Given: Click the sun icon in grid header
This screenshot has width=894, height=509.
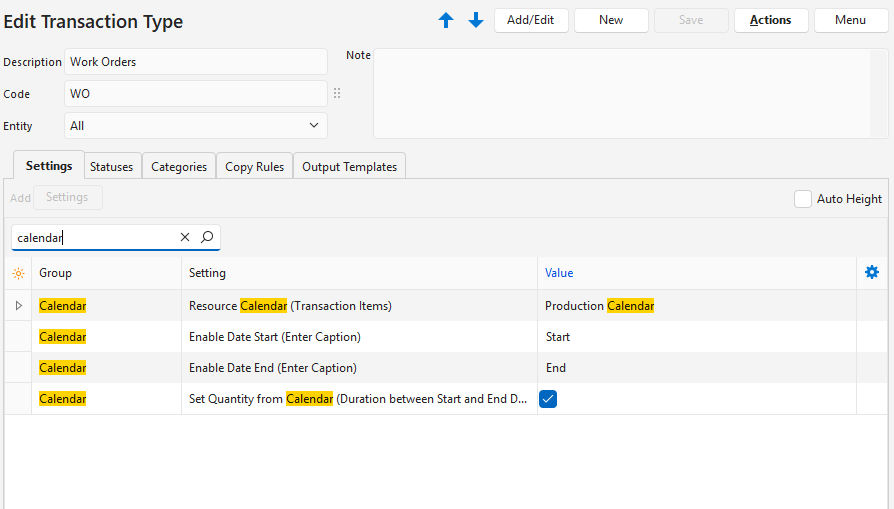Looking at the screenshot, I should click(18, 273).
